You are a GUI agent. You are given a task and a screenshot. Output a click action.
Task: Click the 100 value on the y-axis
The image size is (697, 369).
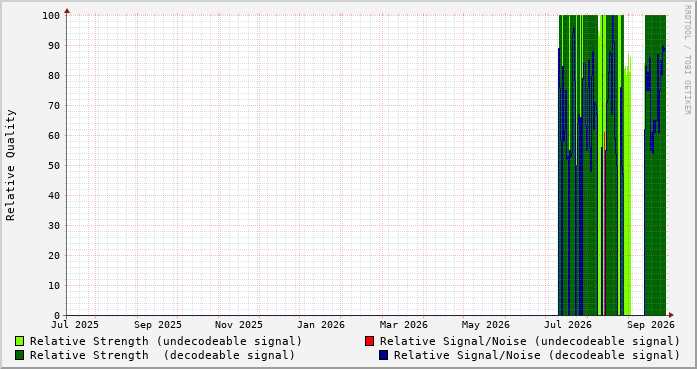click(x=51, y=16)
